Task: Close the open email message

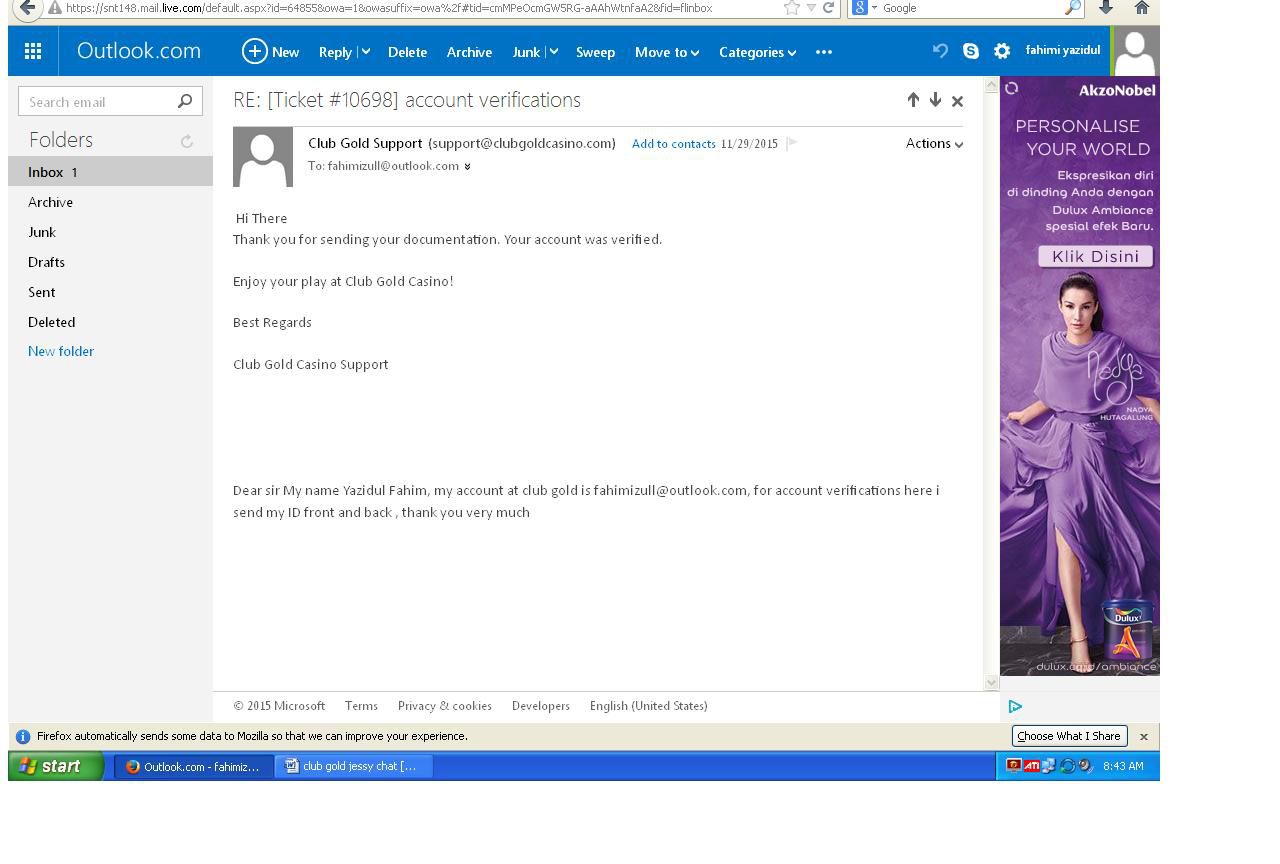Action: pyautogui.click(x=957, y=101)
